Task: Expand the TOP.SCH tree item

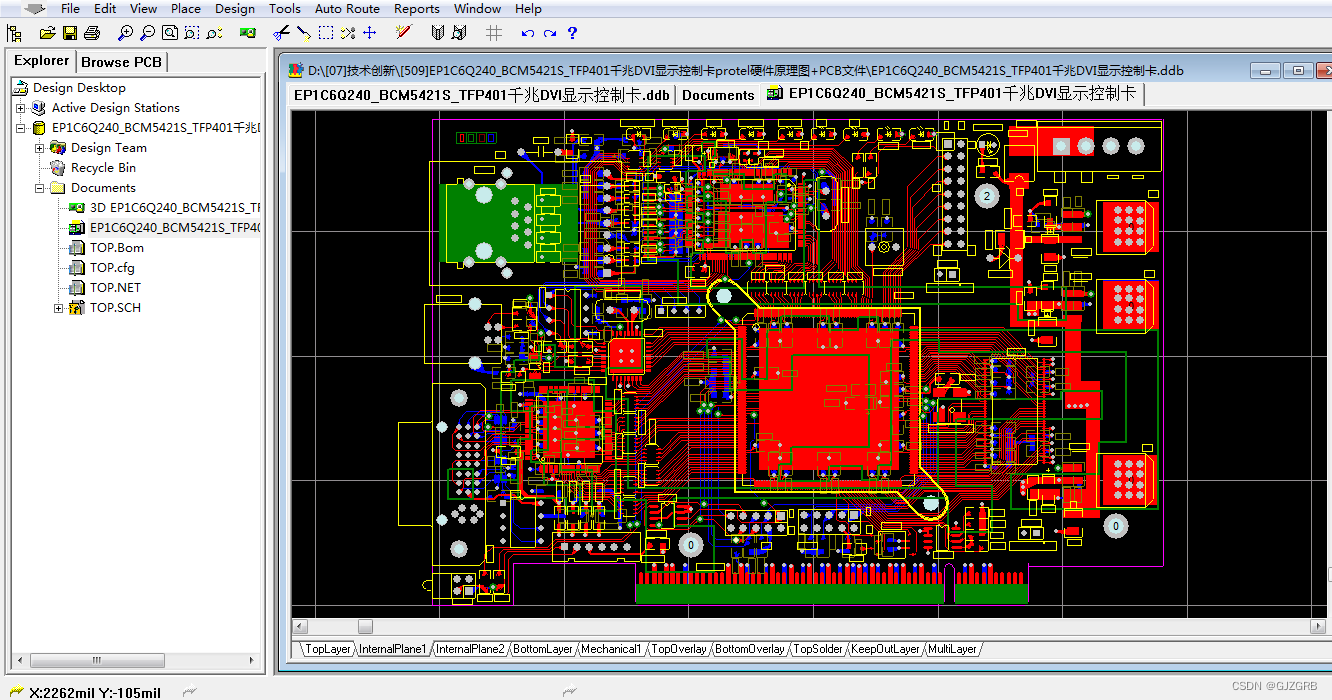Action: click(58, 307)
